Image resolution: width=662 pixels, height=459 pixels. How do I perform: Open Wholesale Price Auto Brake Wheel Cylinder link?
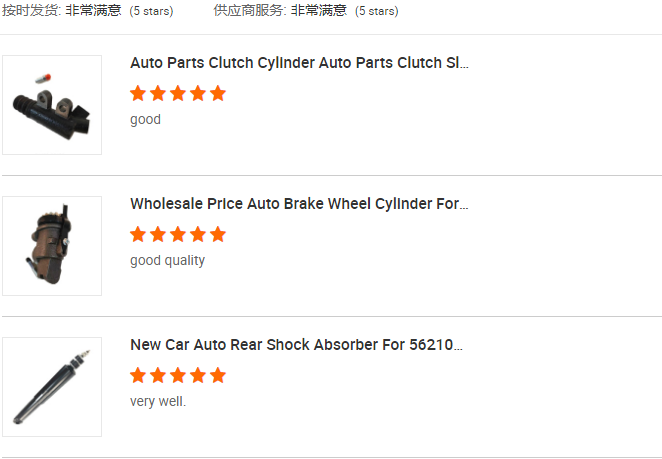coord(299,204)
